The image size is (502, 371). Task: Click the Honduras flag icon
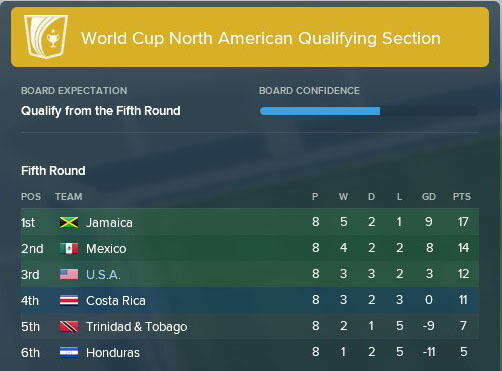[x=69, y=352]
